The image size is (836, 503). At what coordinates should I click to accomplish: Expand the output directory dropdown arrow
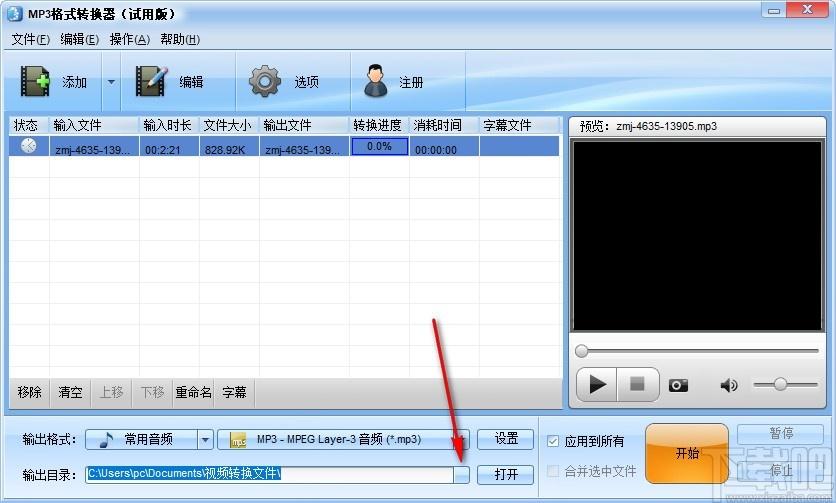[462, 474]
